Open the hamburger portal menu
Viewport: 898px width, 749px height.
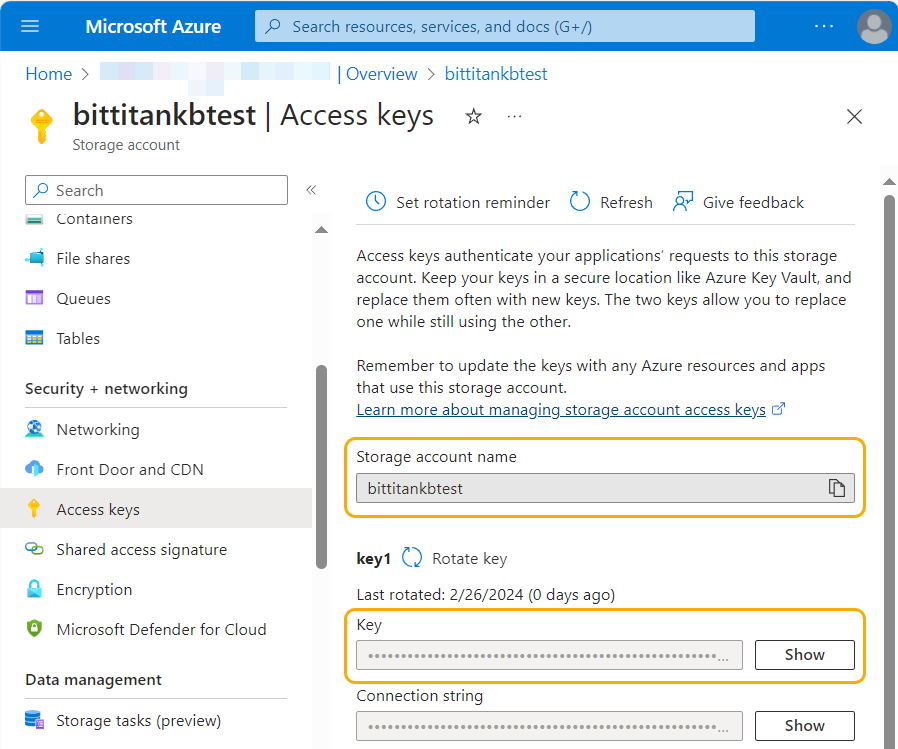pyautogui.click(x=30, y=26)
